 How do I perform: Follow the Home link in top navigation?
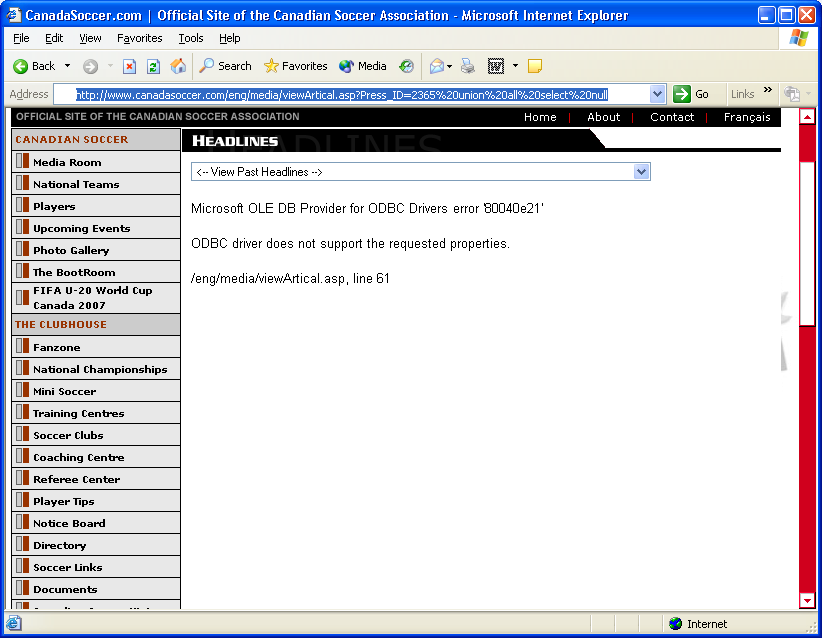coord(540,117)
